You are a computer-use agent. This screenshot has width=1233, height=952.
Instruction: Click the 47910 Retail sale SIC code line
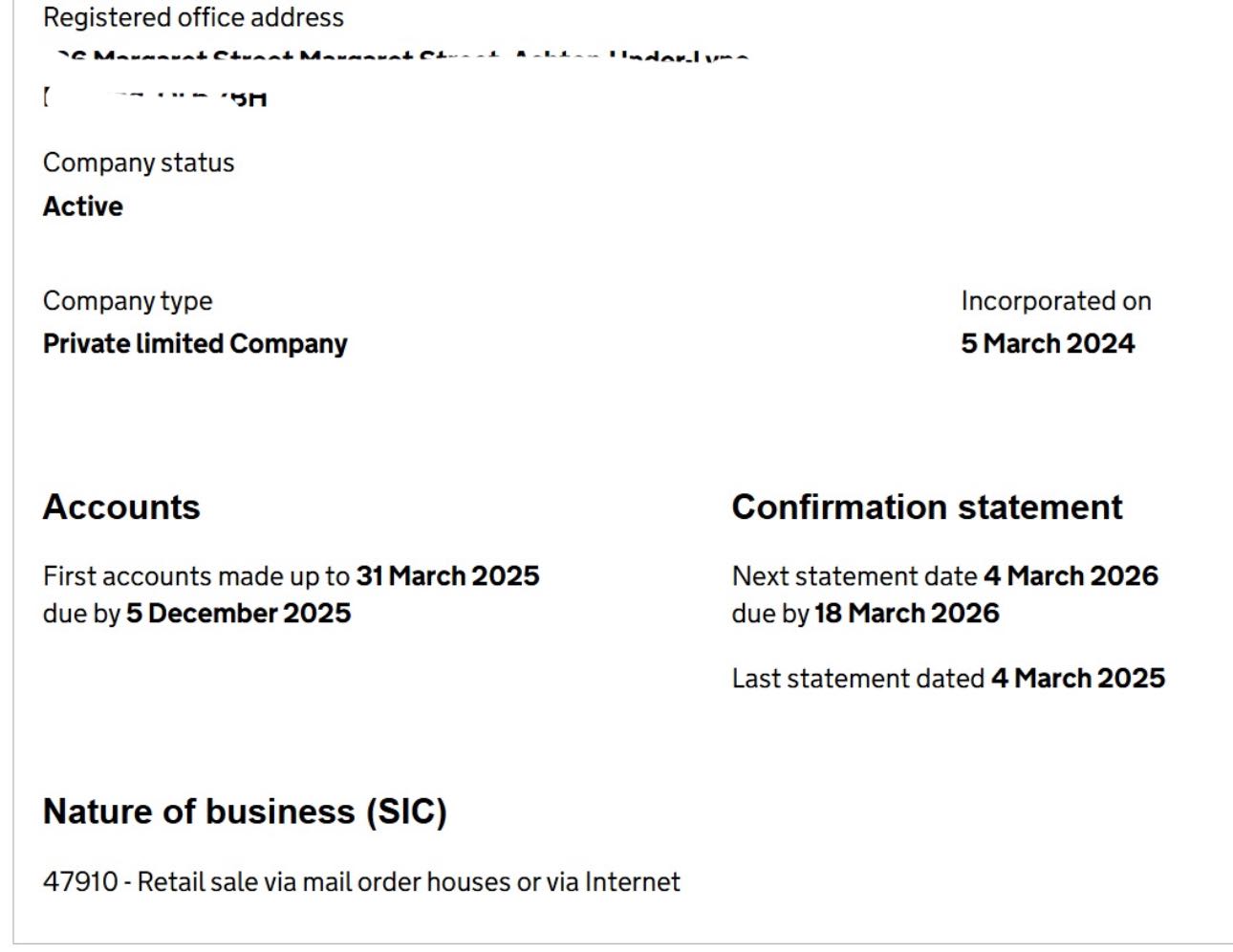tap(361, 881)
